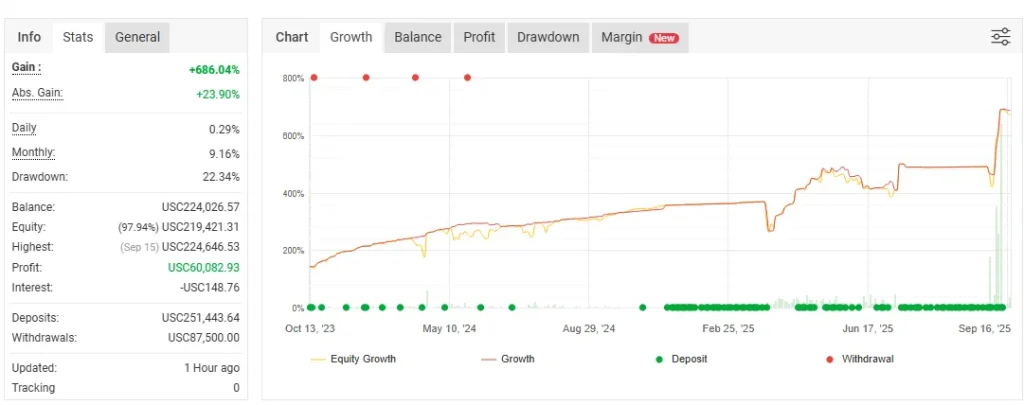The width and height of the screenshot is (1024, 405).
Task: View the Drawdown chart tab
Action: (x=548, y=37)
